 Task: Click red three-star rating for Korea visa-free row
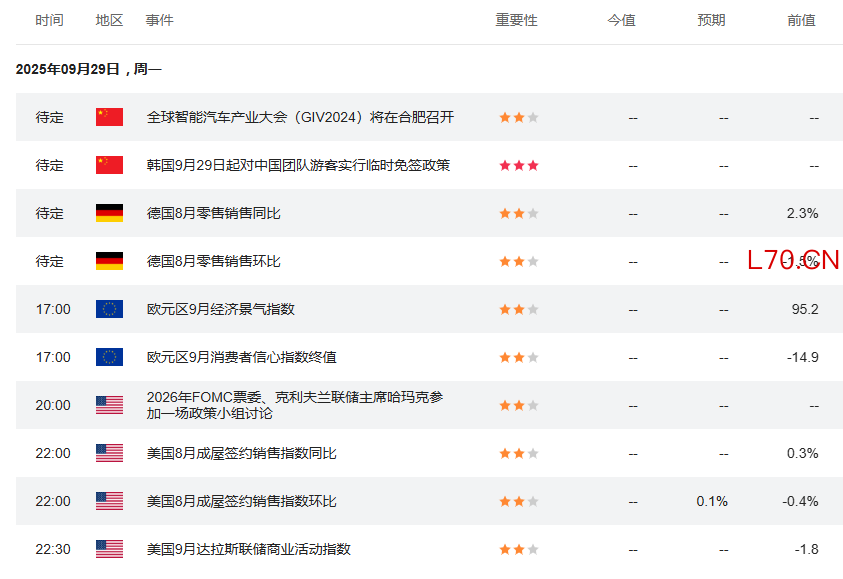(519, 165)
